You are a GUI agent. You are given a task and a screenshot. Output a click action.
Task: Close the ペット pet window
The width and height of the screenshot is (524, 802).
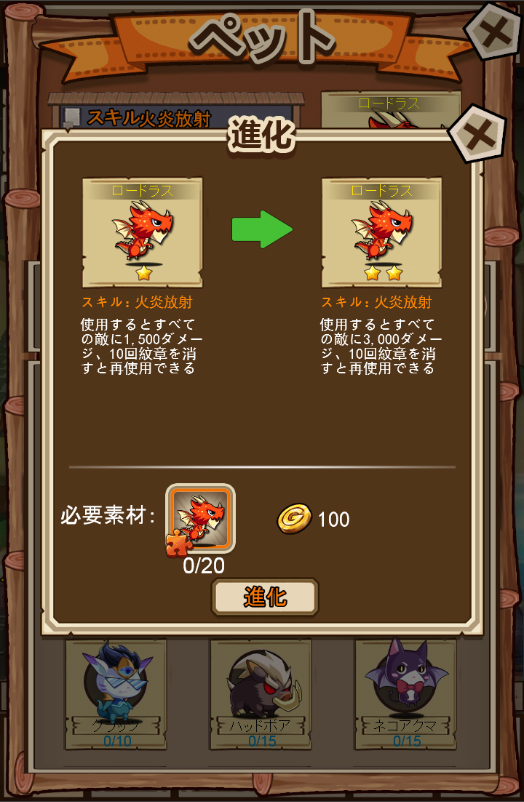[493, 32]
